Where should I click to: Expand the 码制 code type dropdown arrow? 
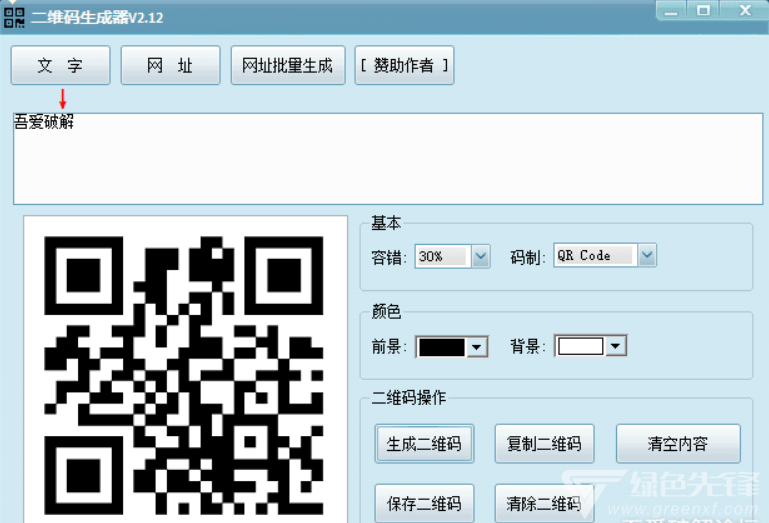point(647,255)
